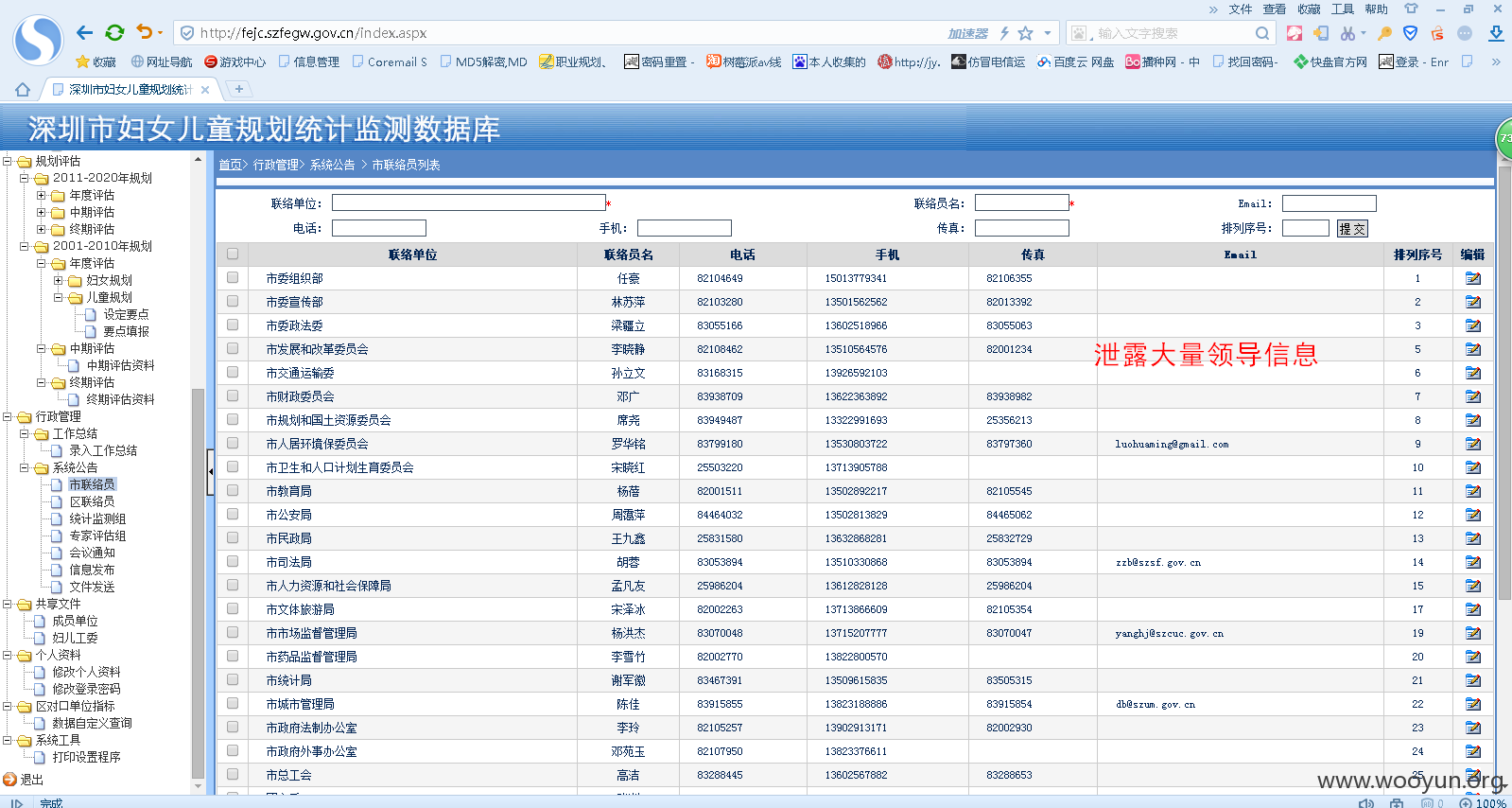Toggle the select-all checkbox in table header
Image resolution: width=1512 pixels, height=808 pixels.
233,254
